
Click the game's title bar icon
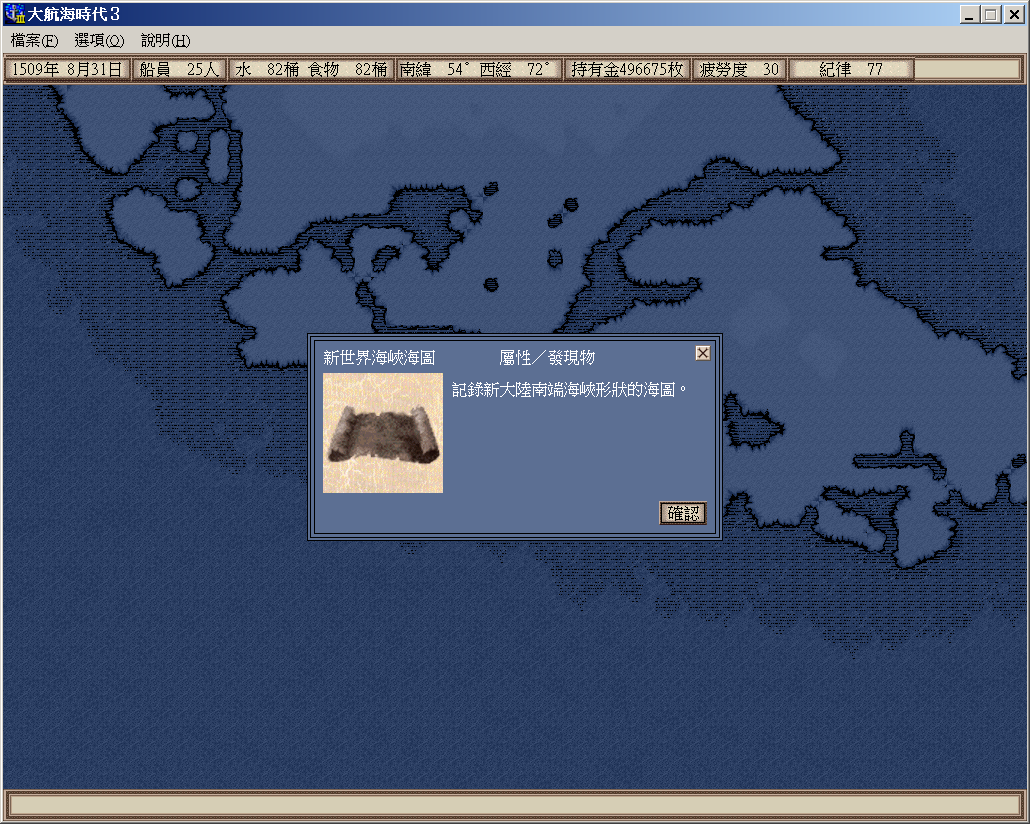click(x=14, y=14)
